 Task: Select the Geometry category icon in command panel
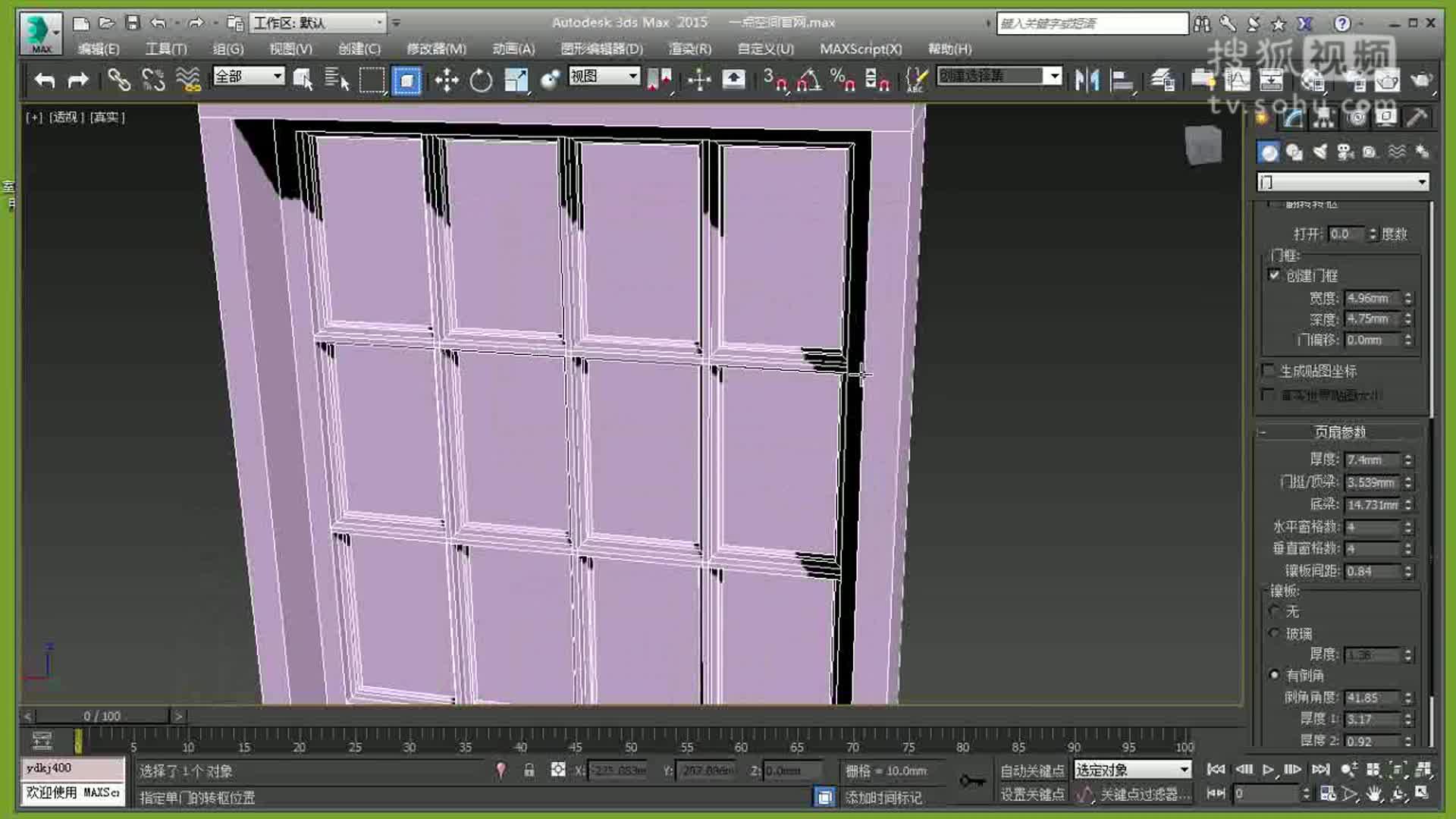(1269, 152)
